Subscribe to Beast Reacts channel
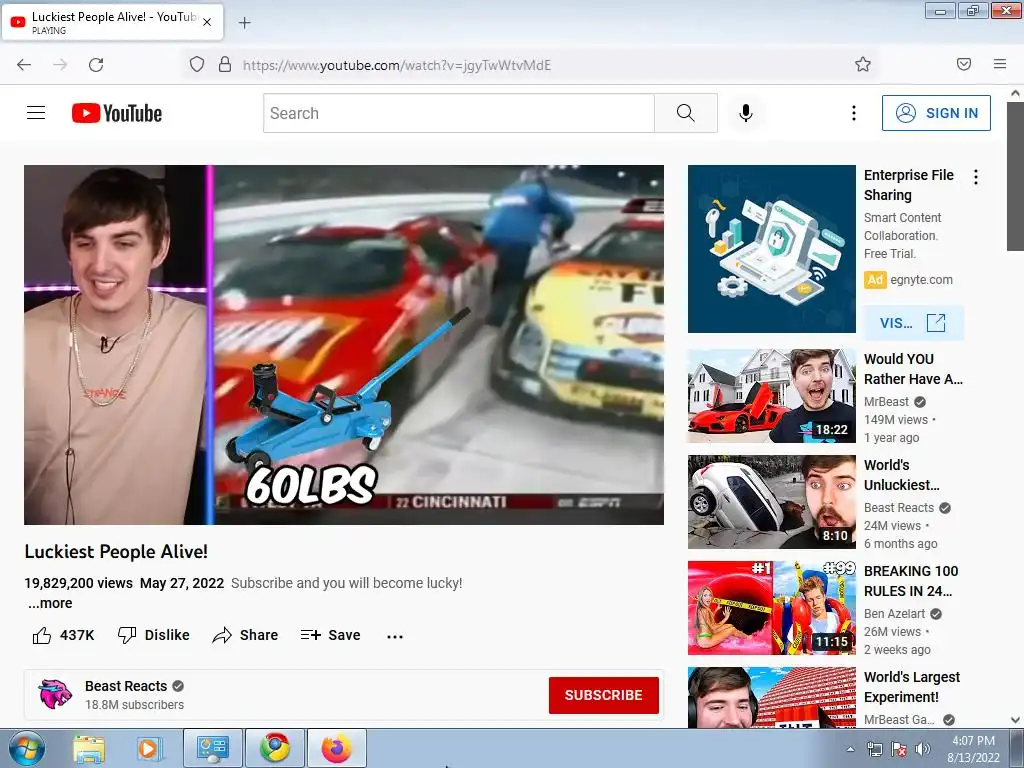 (x=603, y=696)
